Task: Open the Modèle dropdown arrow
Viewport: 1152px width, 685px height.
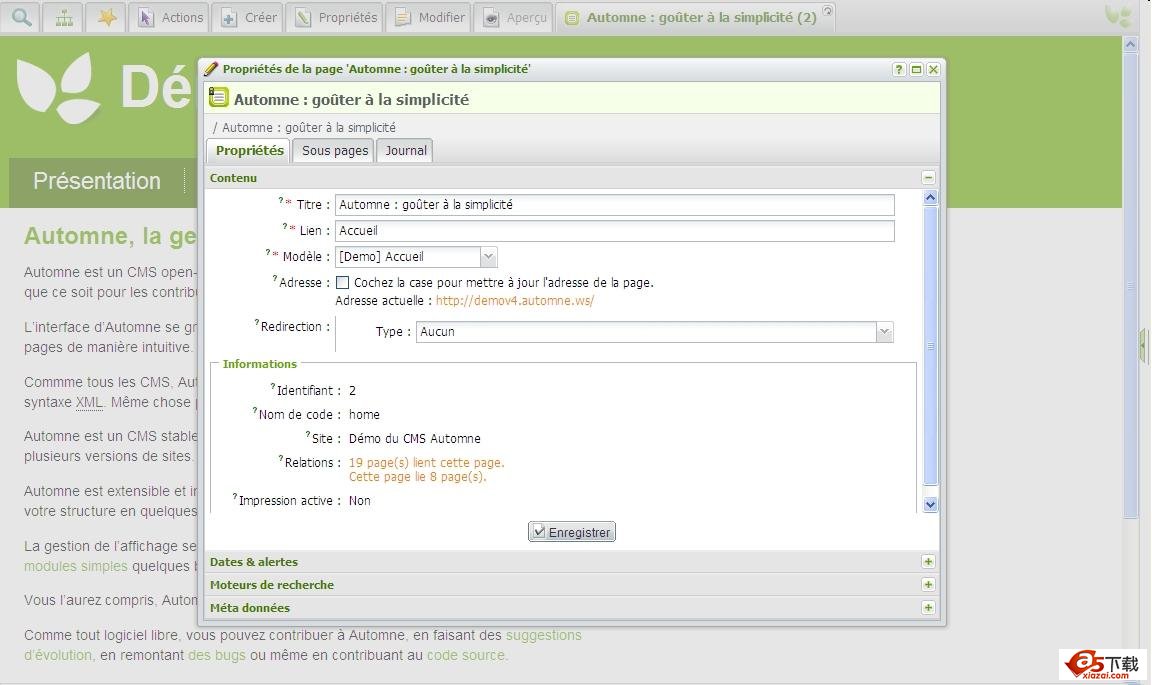Action: [x=489, y=257]
